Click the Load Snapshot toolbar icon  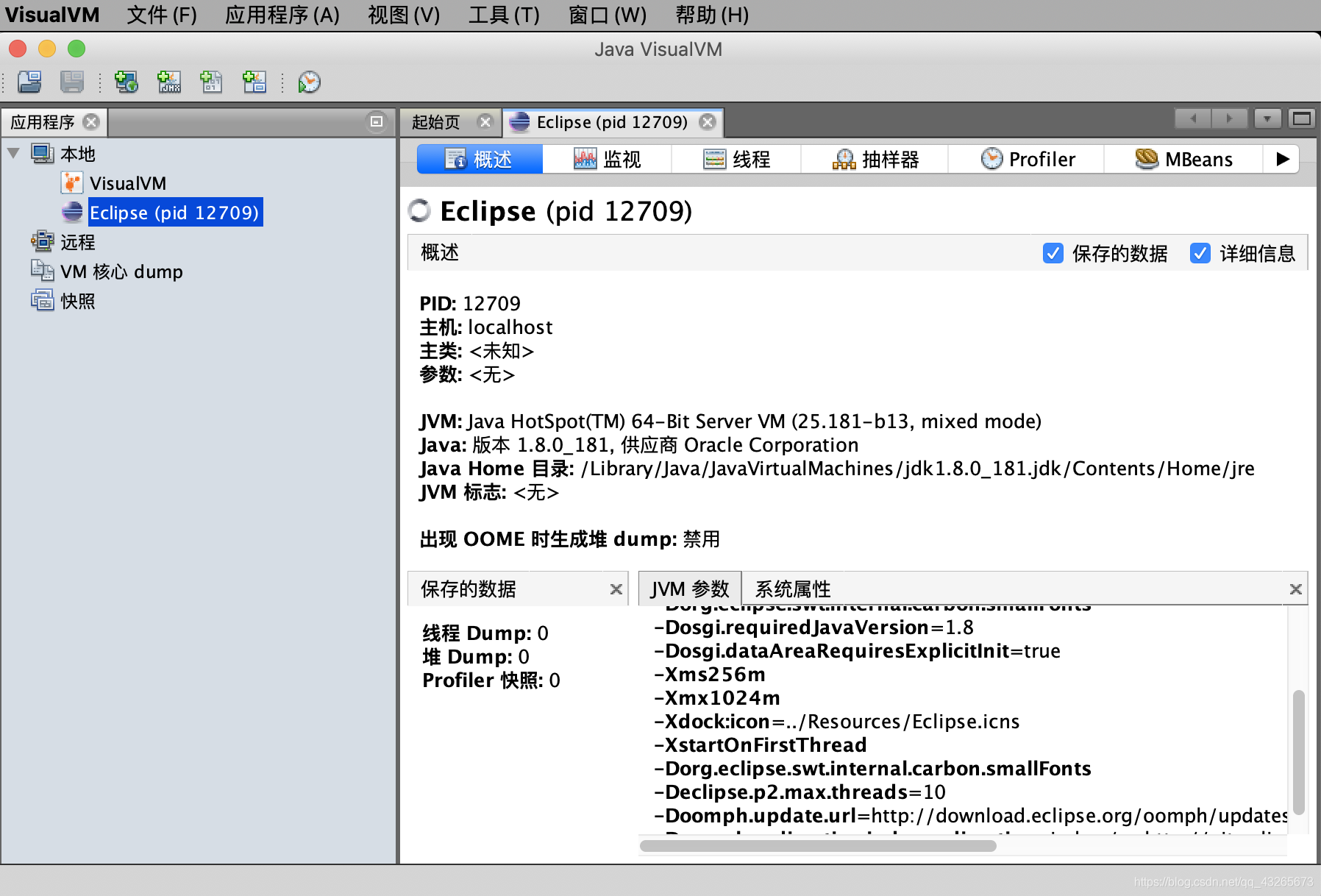click(30, 82)
